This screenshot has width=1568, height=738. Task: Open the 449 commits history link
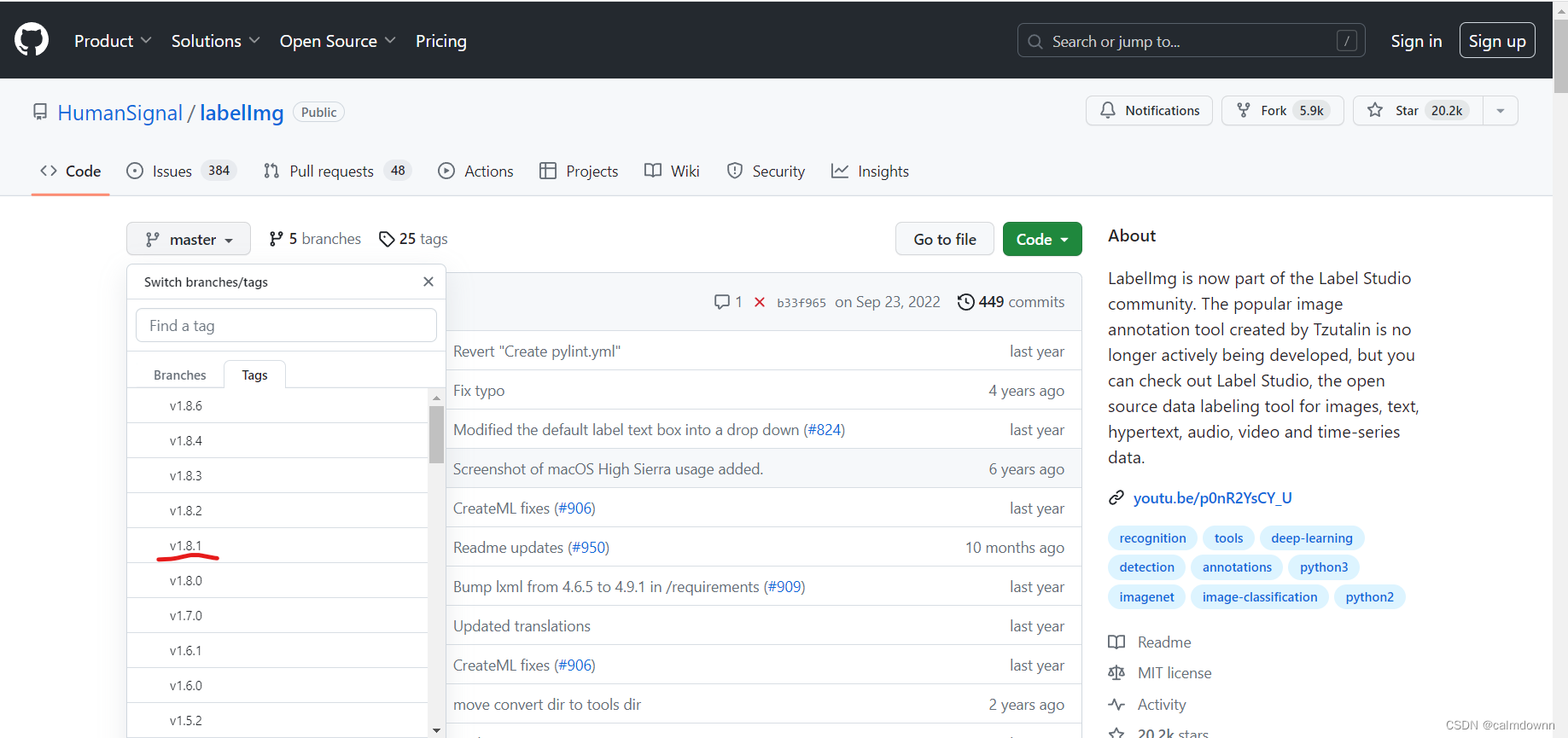[1011, 302]
